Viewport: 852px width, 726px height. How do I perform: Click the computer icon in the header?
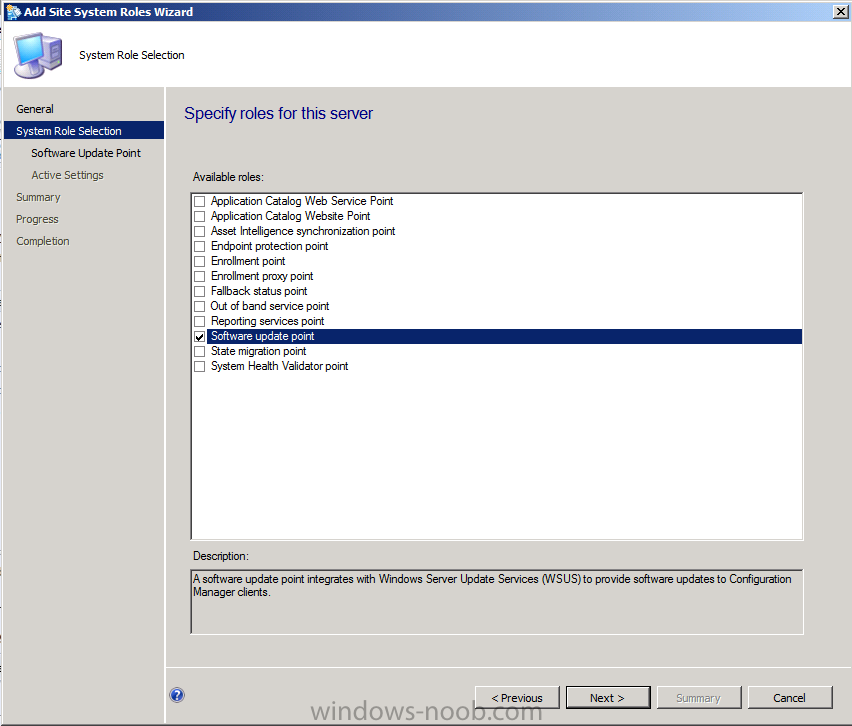pos(37,55)
